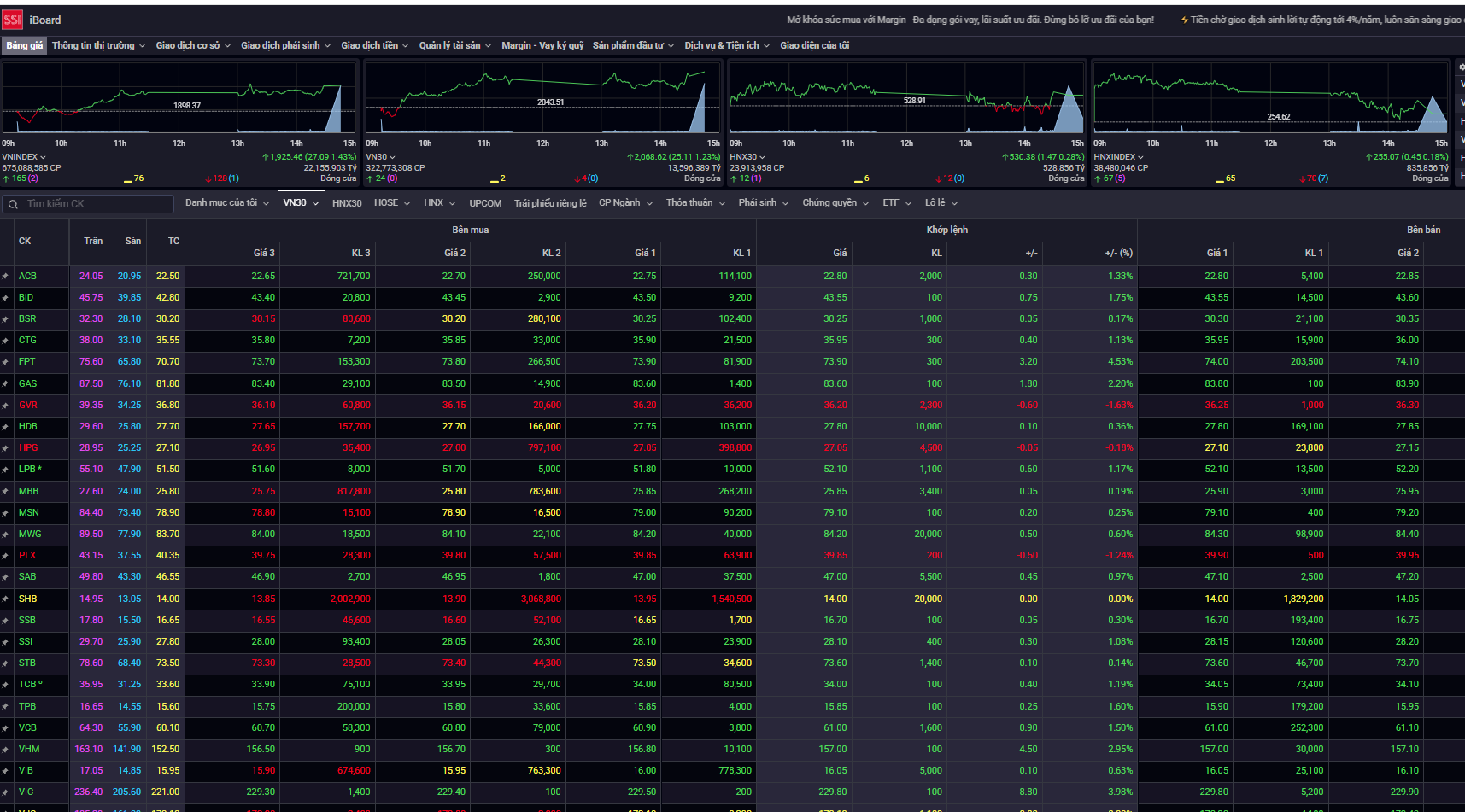
Task: Open the VHM ticker symbol
Action: click(29, 750)
